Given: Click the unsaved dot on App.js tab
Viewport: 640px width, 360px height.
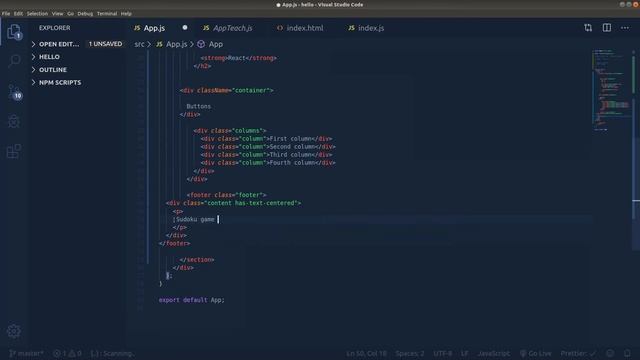Looking at the screenshot, I should 185,28.
